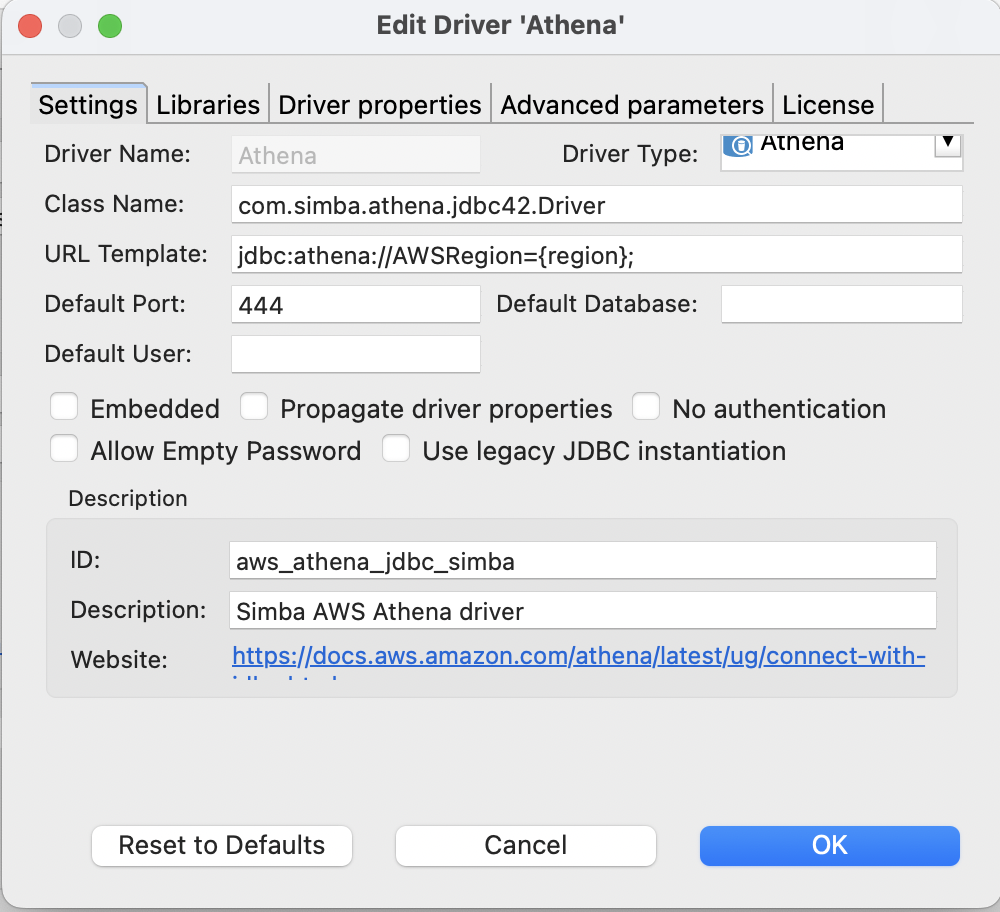Screen dimensions: 1000x912
Task: Check Use legacy JDBC instantiation
Action: coord(396,449)
